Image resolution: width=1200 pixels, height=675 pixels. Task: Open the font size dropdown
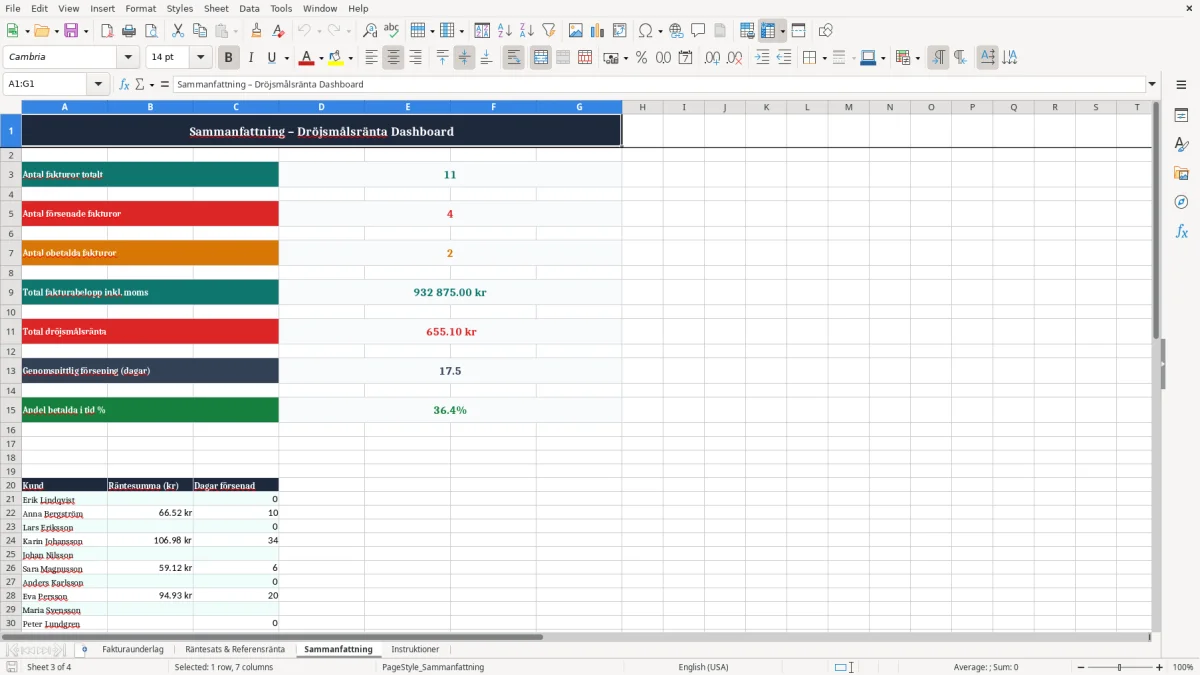coord(200,58)
